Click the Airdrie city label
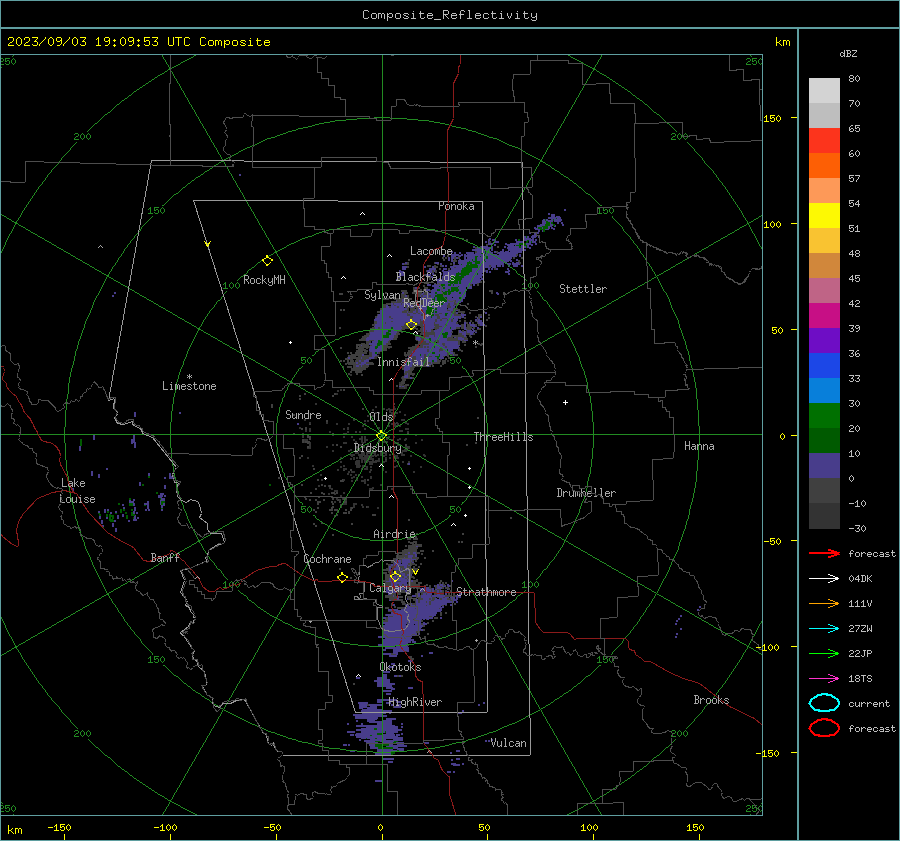Screen dimensions: 900x841 (394, 534)
